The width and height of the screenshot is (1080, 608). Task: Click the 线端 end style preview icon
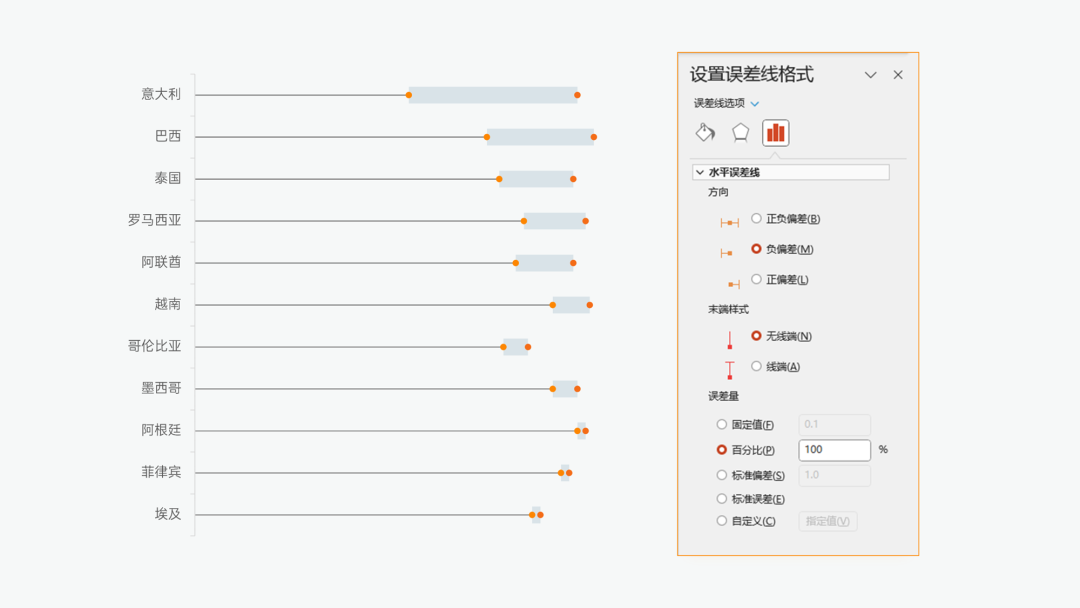point(729,370)
